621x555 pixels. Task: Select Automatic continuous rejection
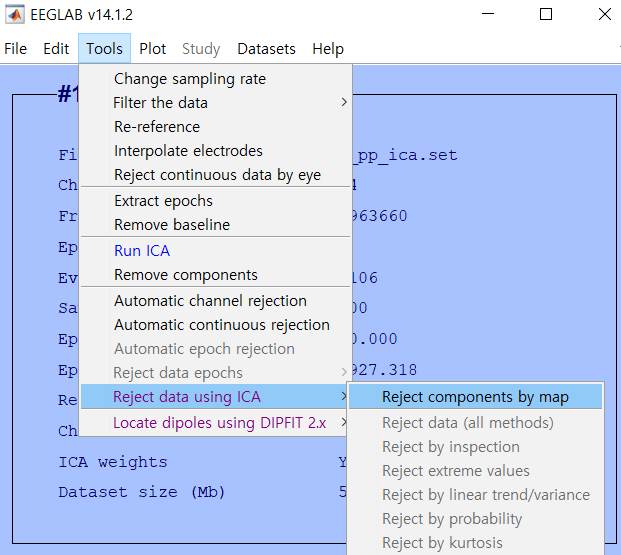(216, 325)
